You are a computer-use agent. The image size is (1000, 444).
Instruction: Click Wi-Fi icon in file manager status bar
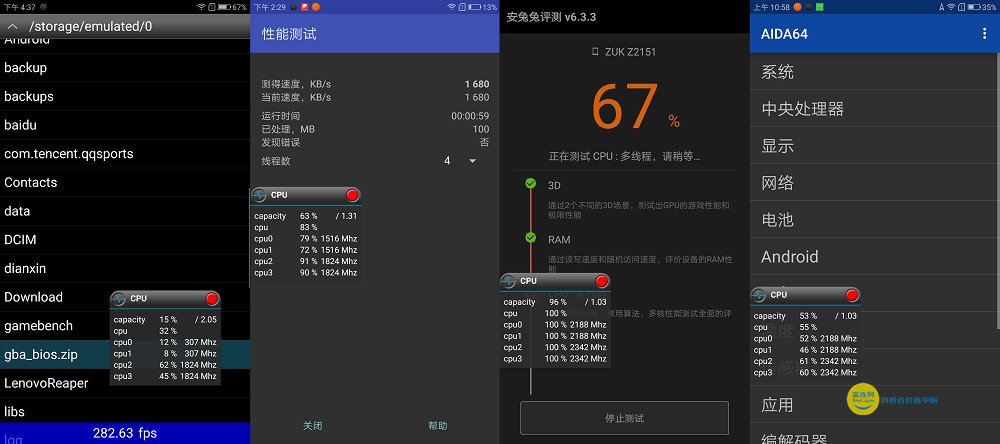202,7
